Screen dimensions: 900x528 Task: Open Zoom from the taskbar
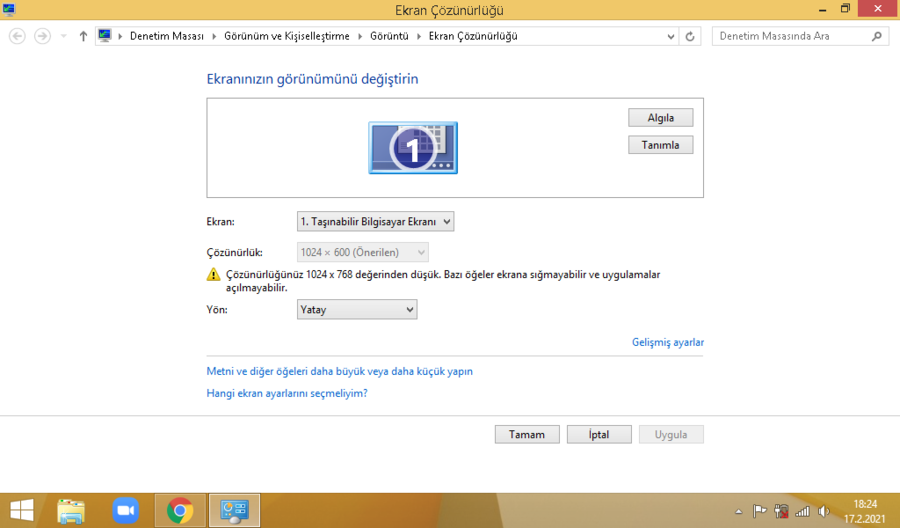(125, 511)
